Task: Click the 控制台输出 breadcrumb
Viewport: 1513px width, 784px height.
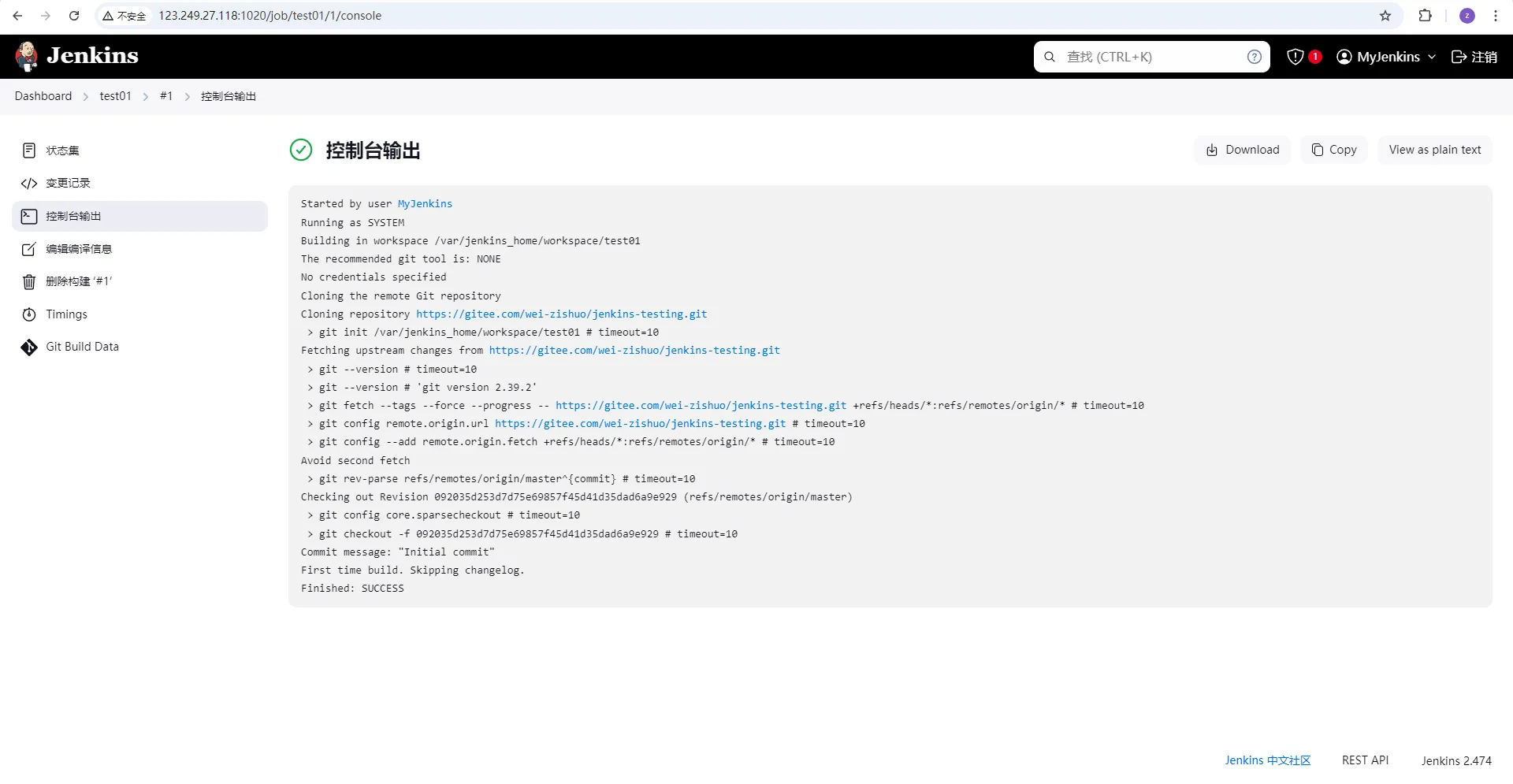Action: (x=229, y=96)
